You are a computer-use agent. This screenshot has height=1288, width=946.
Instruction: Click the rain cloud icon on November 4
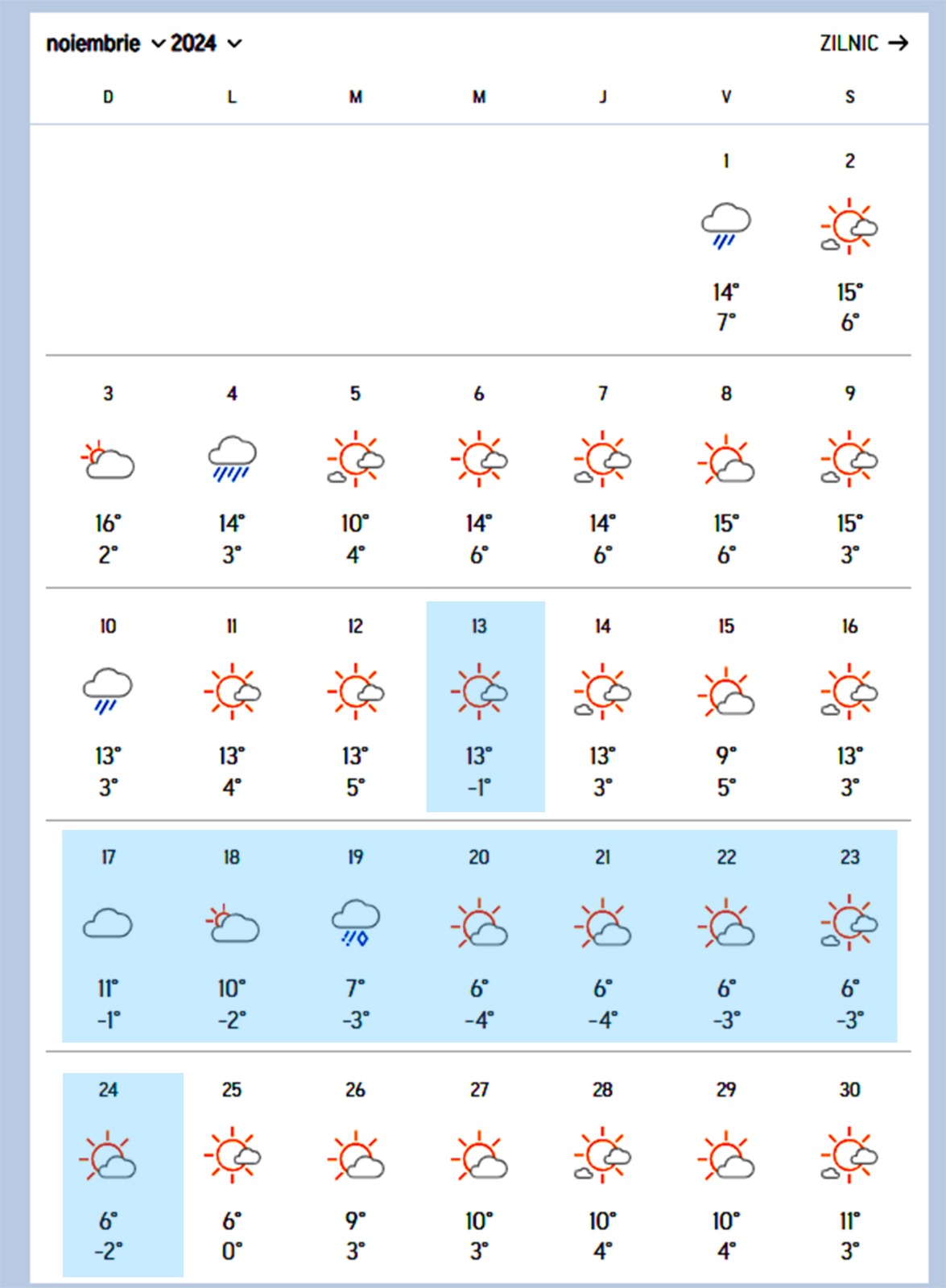pos(232,458)
